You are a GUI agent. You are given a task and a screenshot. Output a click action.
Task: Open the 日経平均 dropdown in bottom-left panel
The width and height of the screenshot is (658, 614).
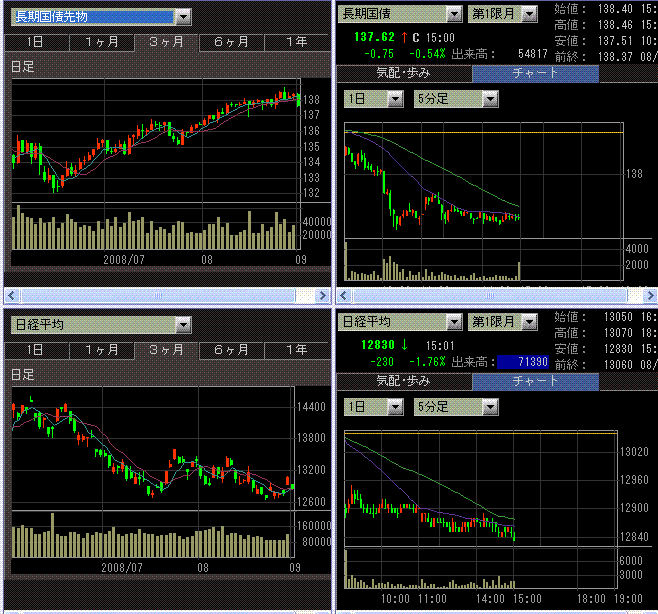pos(181,324)
